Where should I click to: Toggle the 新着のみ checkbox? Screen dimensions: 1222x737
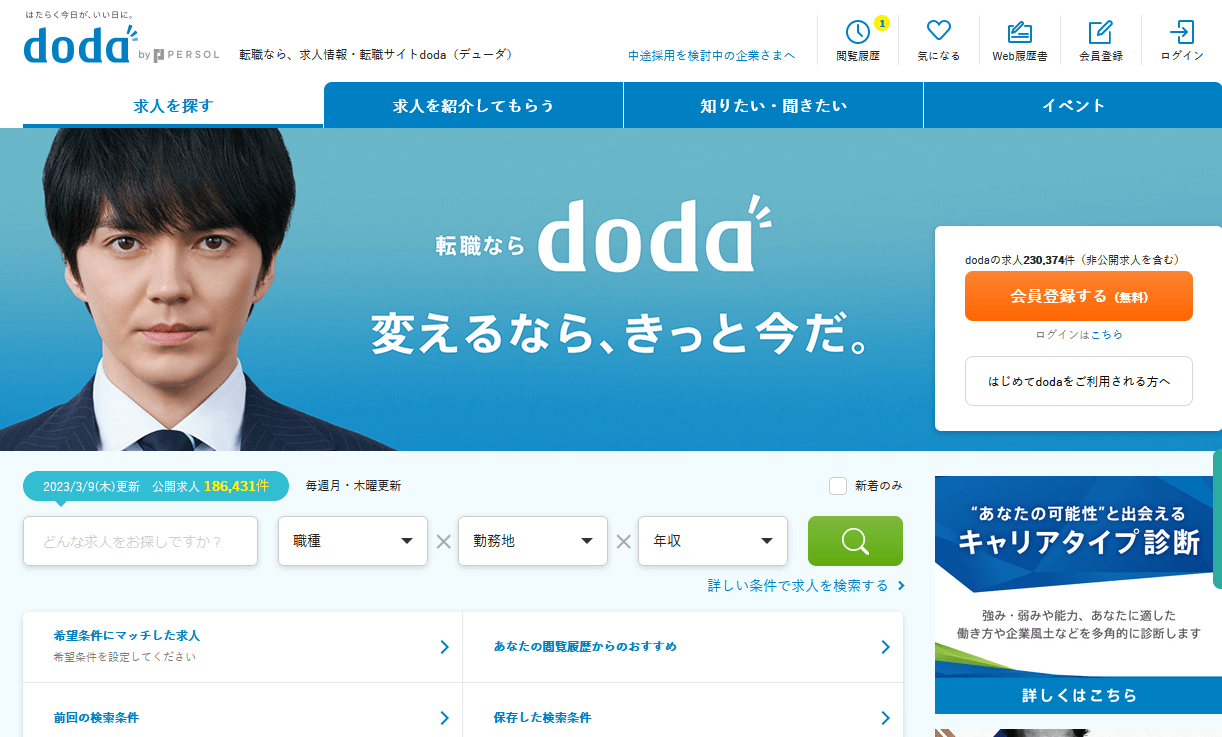(x=838, y=486)
